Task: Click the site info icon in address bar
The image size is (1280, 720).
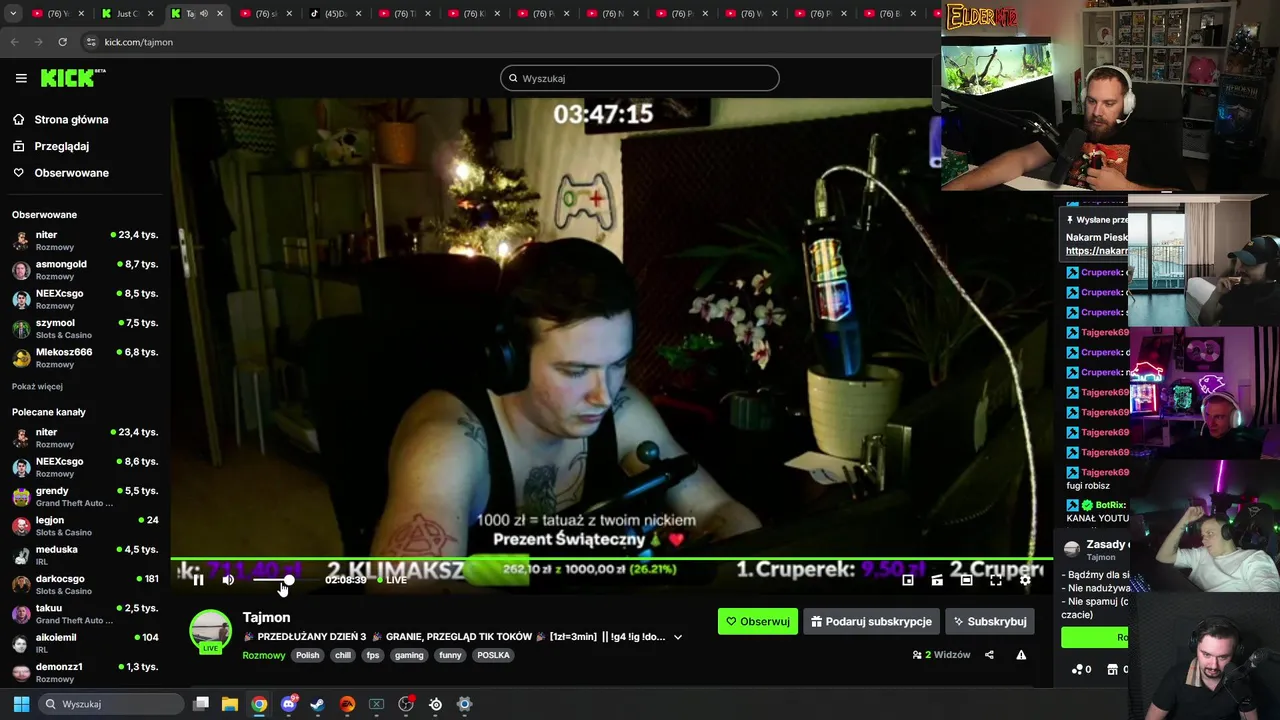Action: [91, 42]
